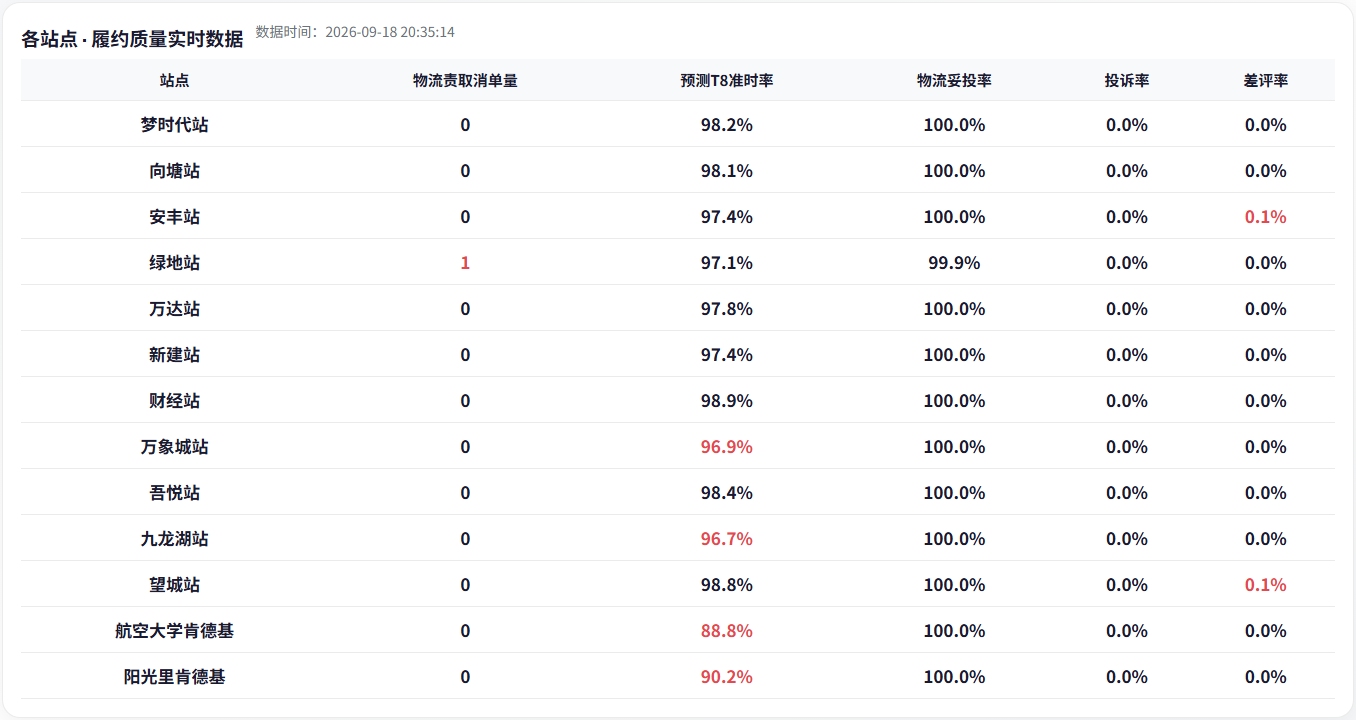Click the 预测T8准时率 column header
The image size is (1356, 720).
[727, 80]
